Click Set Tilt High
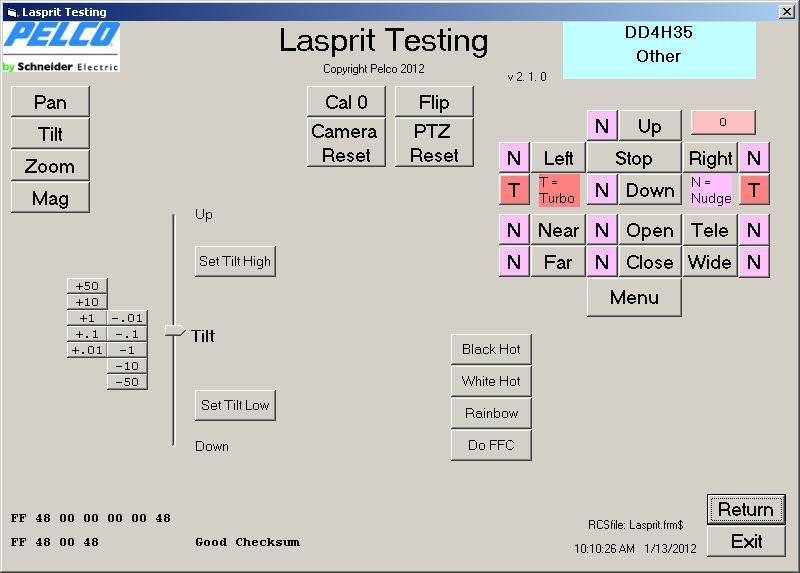This screenshot has height=573, width=800. click(x=235, y=261)
